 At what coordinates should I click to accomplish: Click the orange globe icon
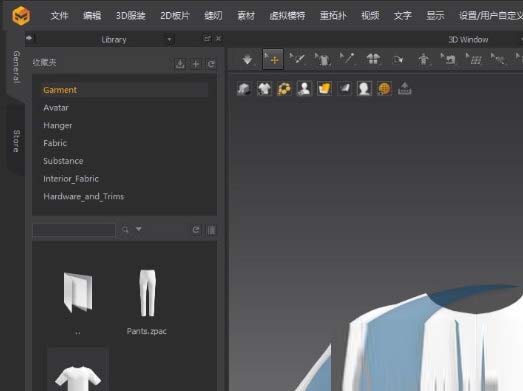(384, 89)
